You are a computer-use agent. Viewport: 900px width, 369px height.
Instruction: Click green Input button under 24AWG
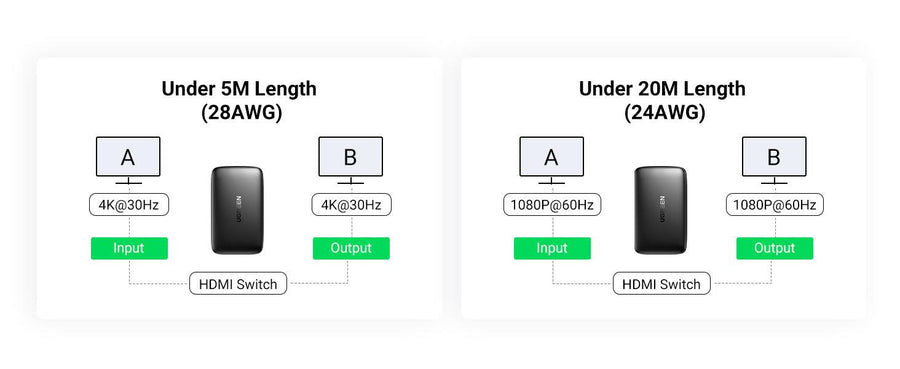point(552,248)
